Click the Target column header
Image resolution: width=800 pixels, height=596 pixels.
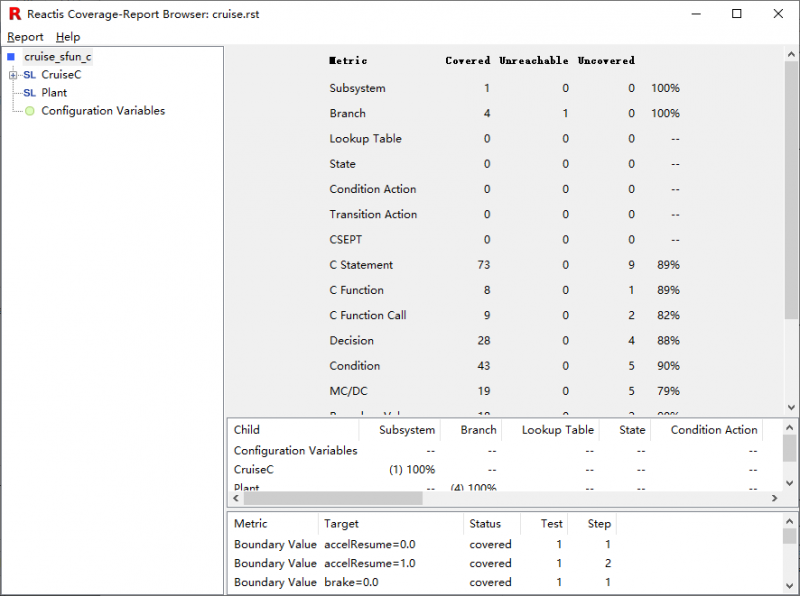341,523
